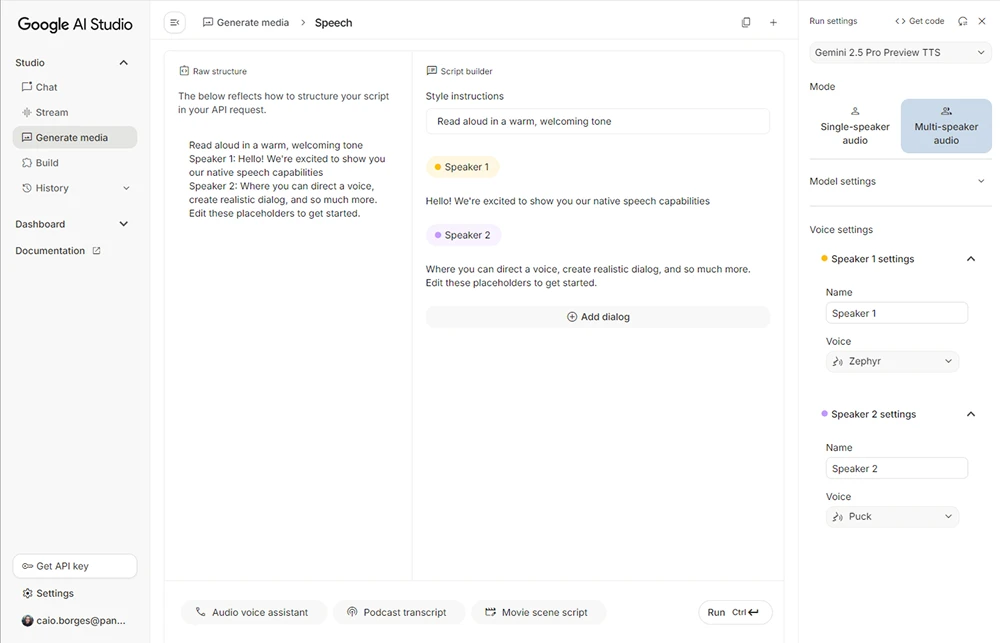Click the Speech breadcrumb title

click(333, 22)
